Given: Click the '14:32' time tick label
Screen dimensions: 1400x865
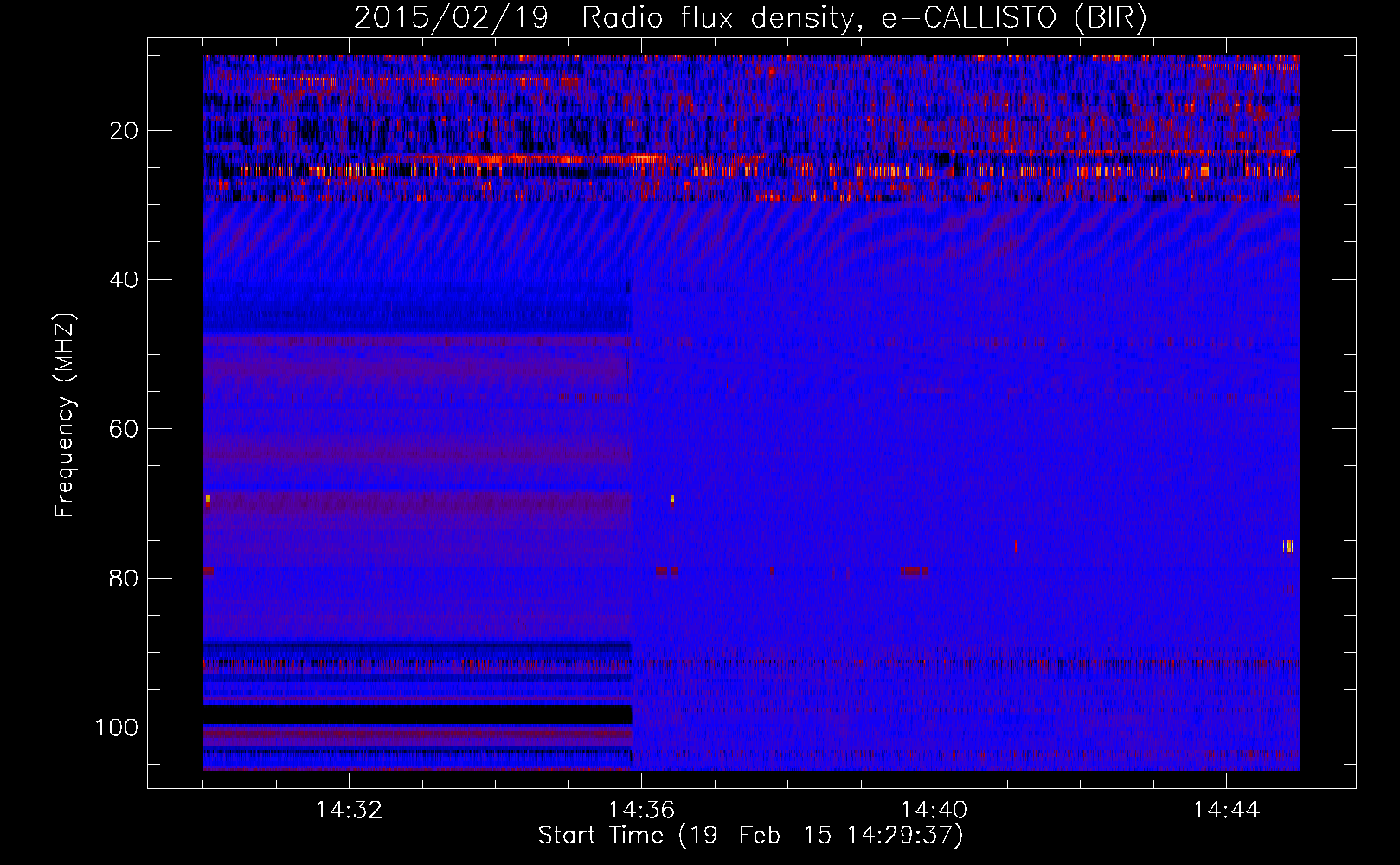Looking at the screenshot, I should [349, 811].
